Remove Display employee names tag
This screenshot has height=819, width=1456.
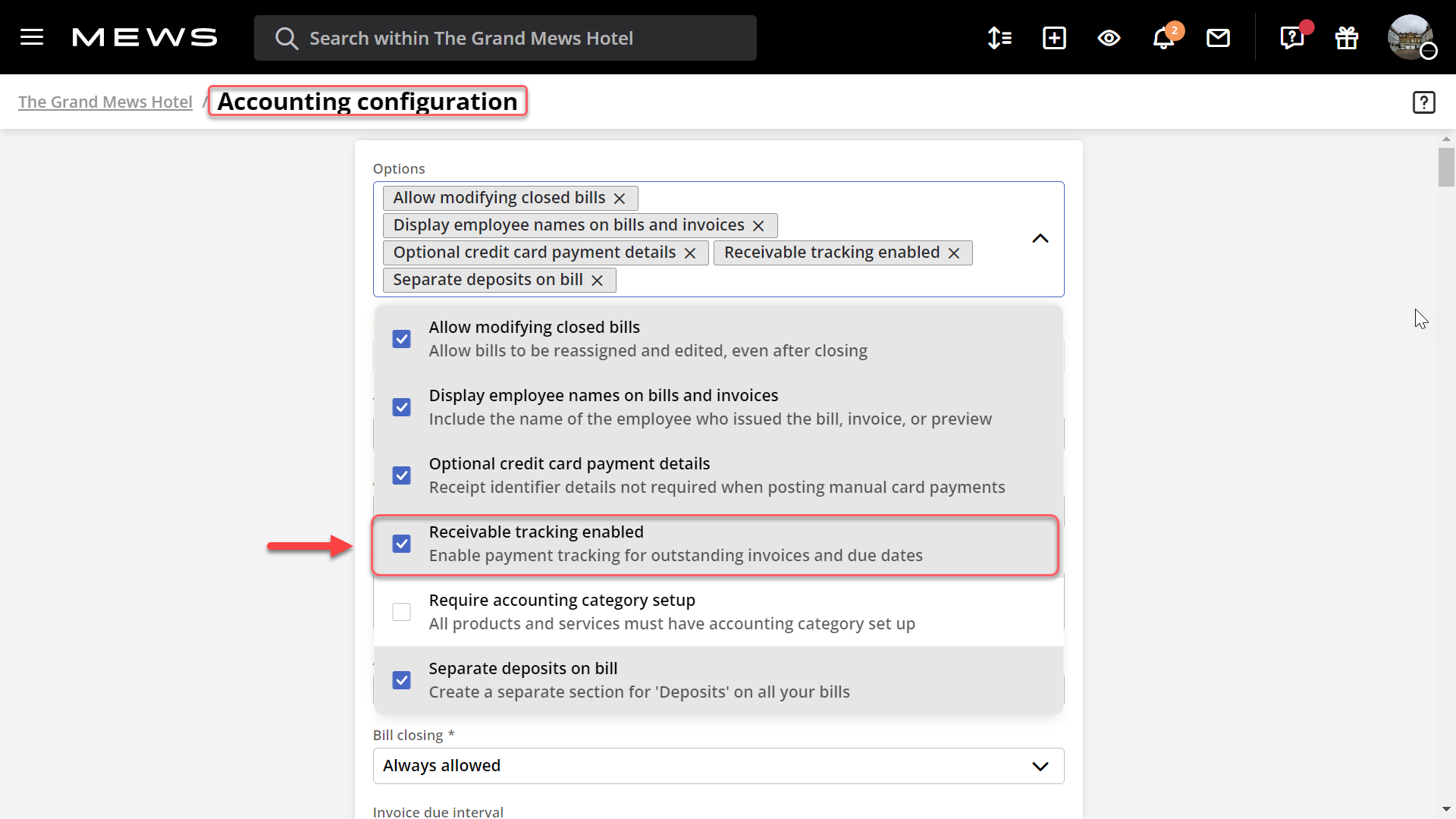coord(758,226)
